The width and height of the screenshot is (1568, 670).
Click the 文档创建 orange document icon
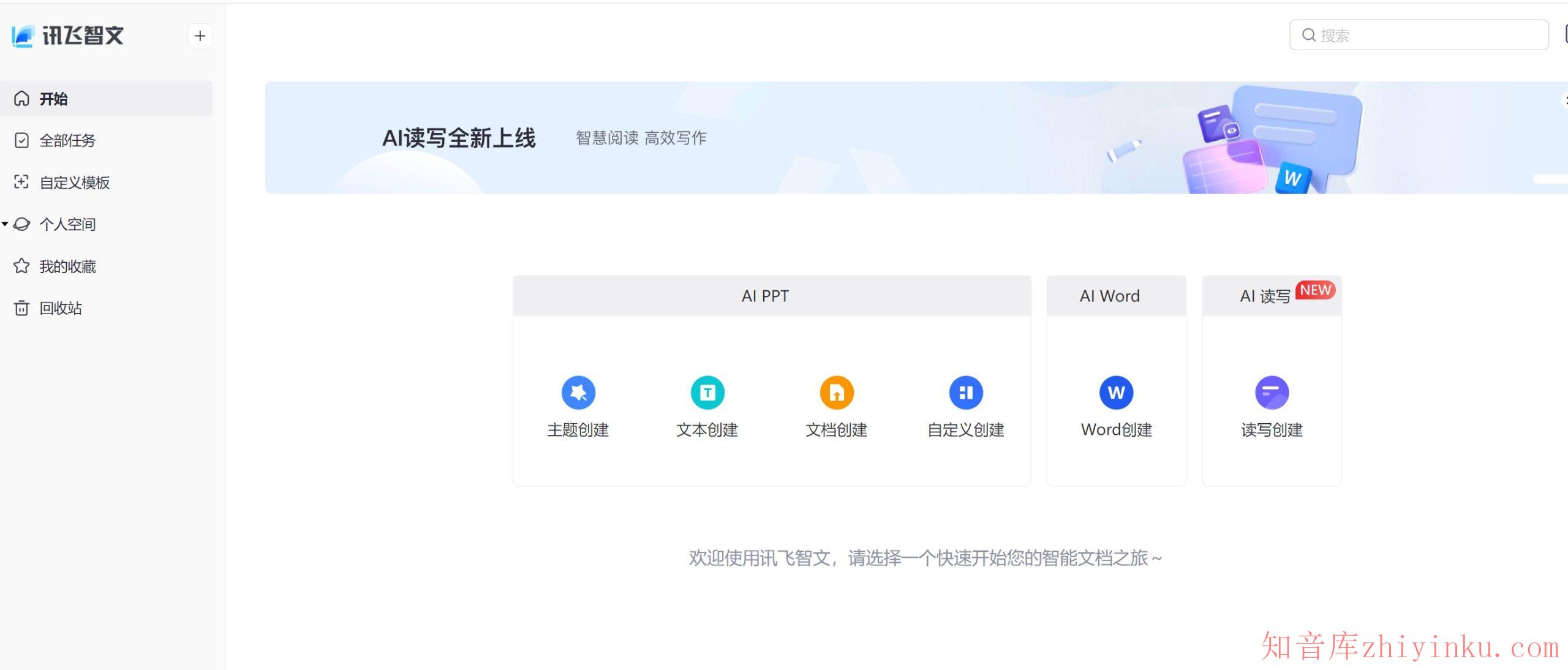(x=835, y=393)
